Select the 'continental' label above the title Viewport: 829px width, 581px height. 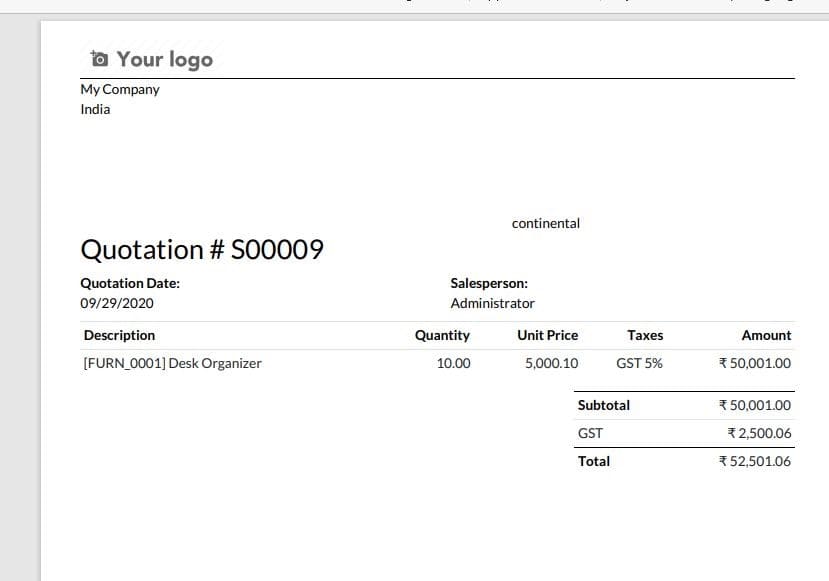(x=546, y=223)
